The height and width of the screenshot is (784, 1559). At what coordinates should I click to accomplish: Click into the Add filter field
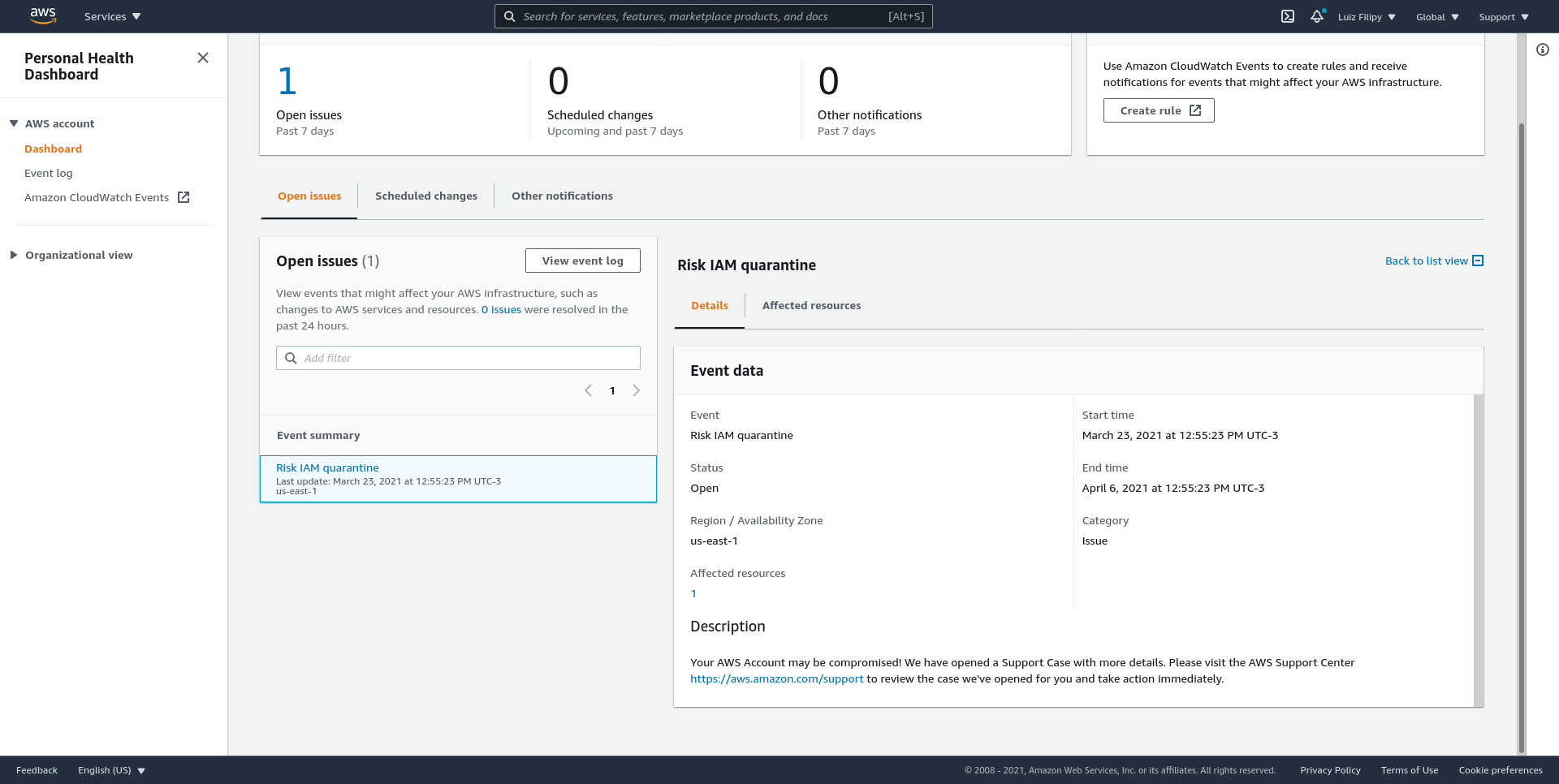[x=458, y=358]
